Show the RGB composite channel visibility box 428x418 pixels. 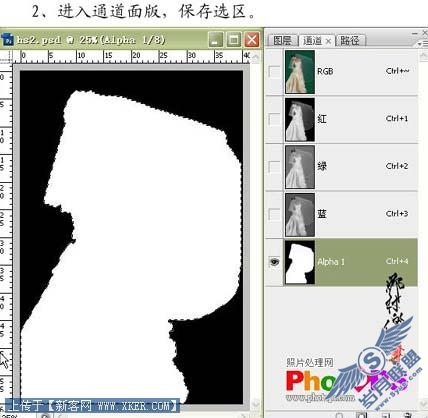pos(274,71)
